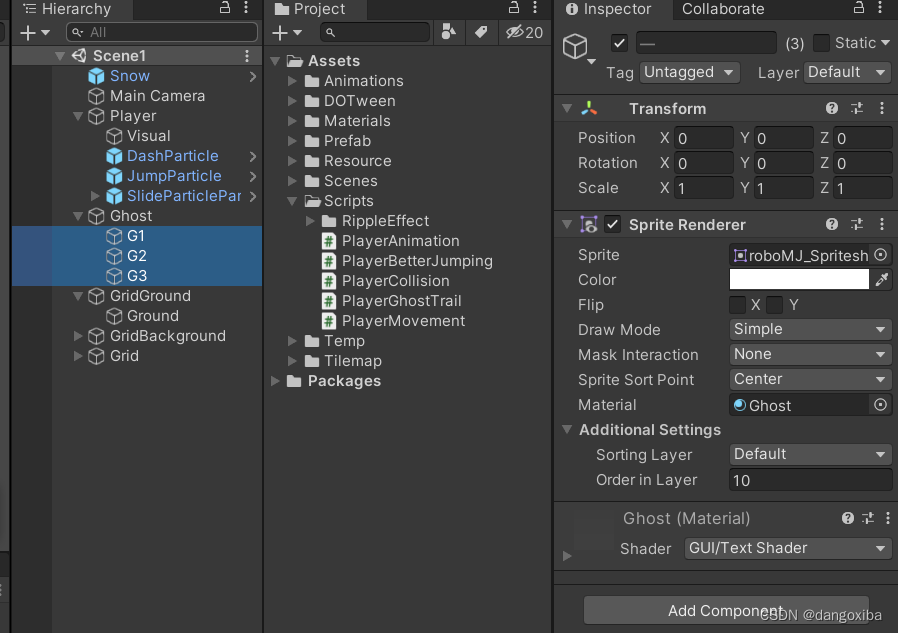Open Sprite Renderer help icon
This screenshot has width=898, height=633.
pyautogui.click(x=832, y=225)
